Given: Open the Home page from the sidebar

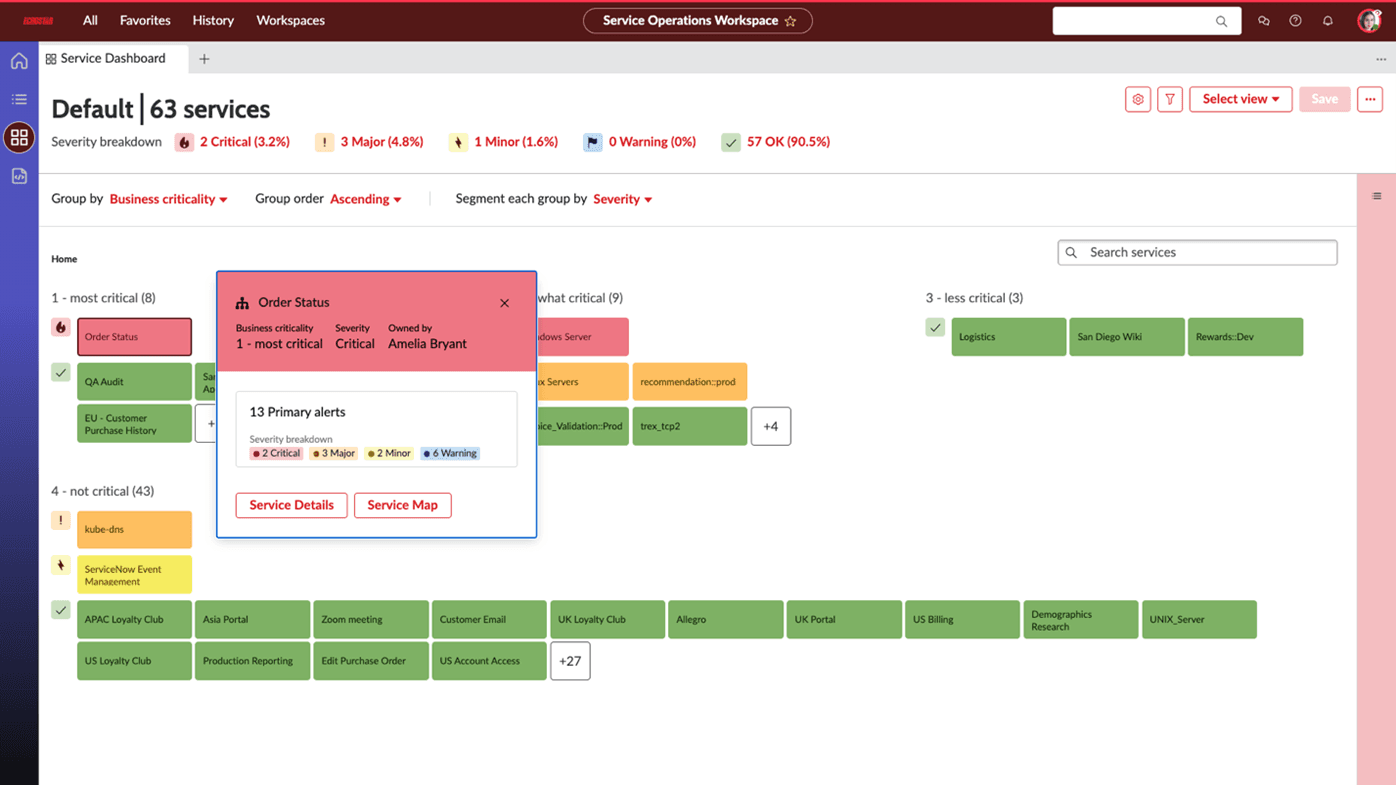Looking at the screenshot, I should pos(18,60).
